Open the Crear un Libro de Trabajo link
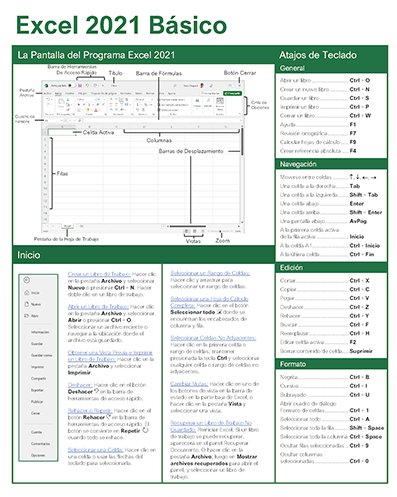Image resolution: width=397 pixels, height=497 pixels. tap(99, 274)
